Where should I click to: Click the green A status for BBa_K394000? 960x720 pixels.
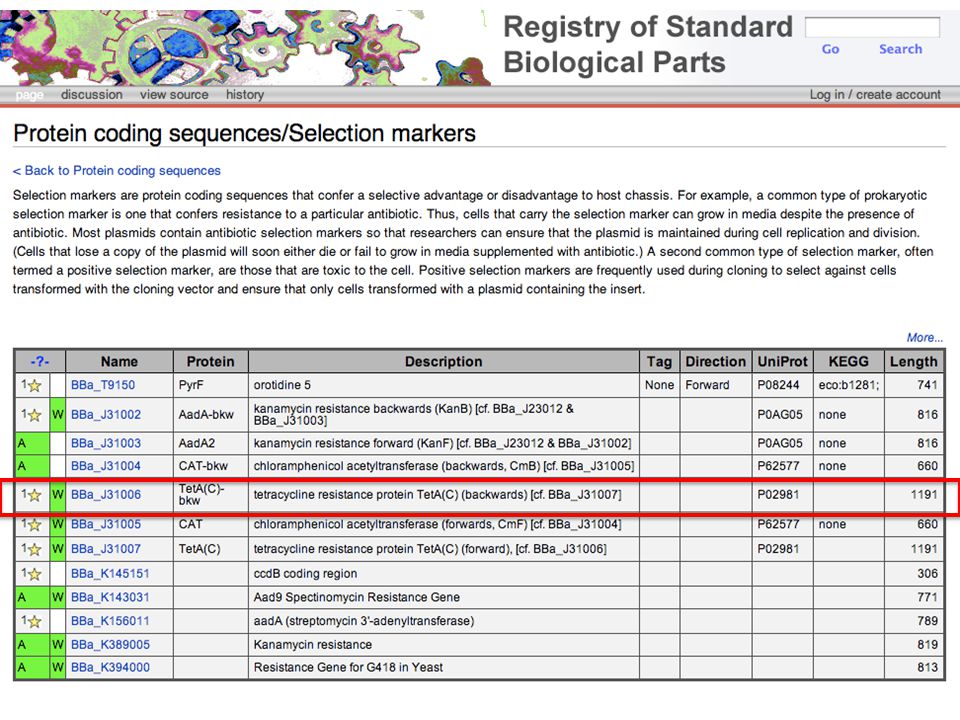pos(32,667)
